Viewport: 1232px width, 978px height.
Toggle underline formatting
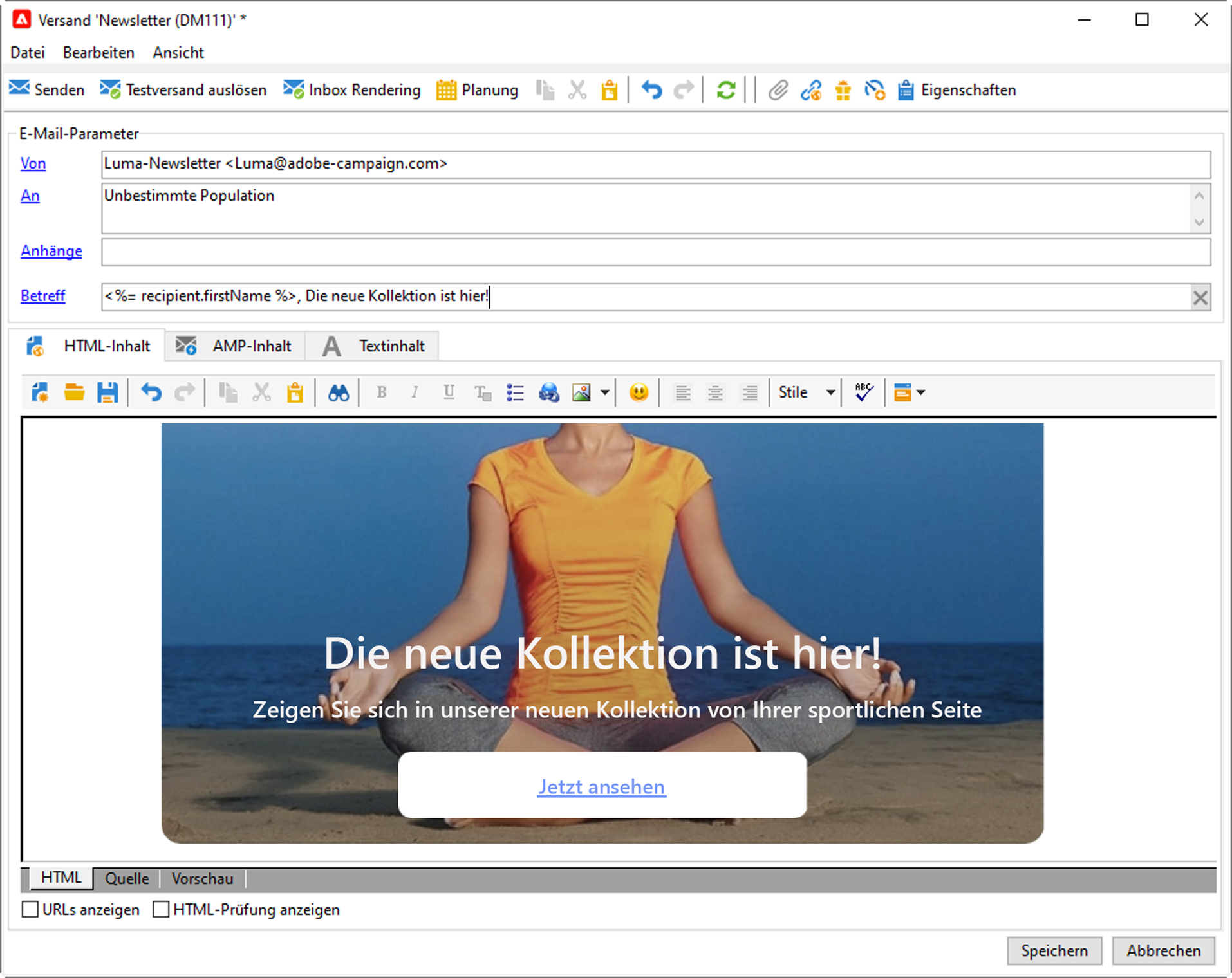pos(449,392)
